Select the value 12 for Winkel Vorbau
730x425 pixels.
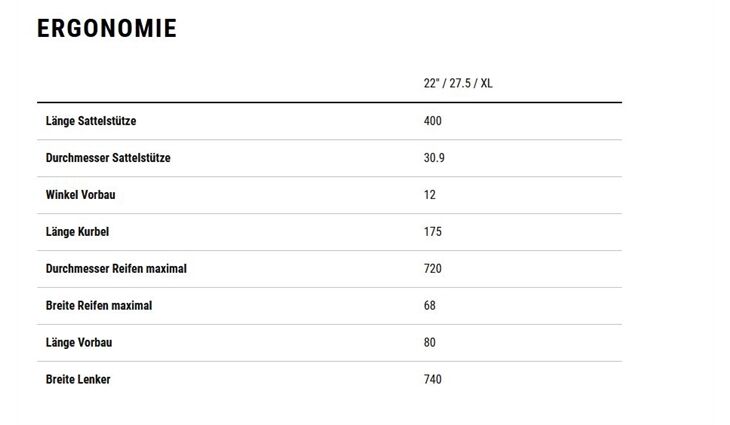[x=430, y=195]
